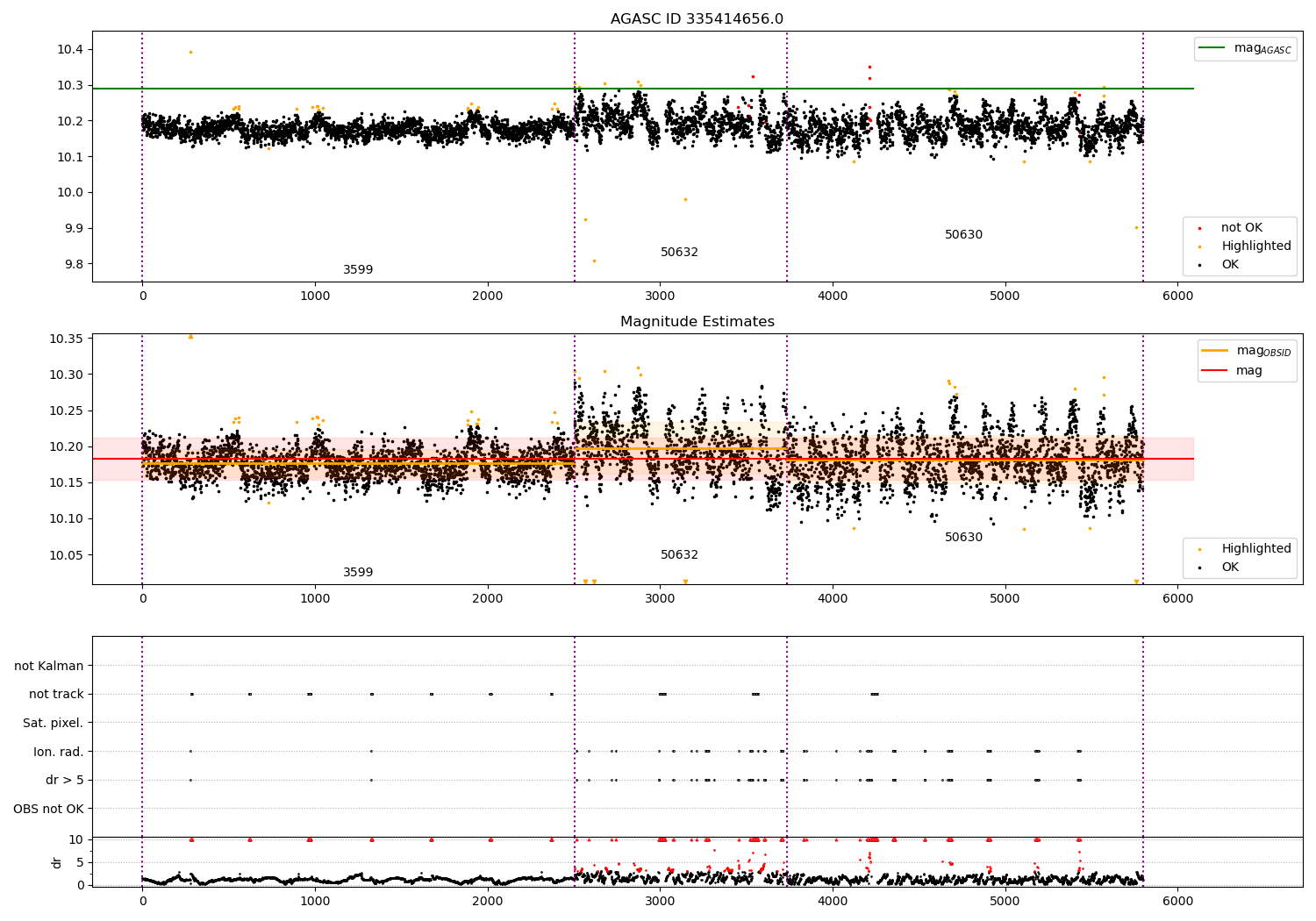Click the title AGASC ID 335414656.0
This screenshot has width=1316, height=921.
click(x=697, y=19)
